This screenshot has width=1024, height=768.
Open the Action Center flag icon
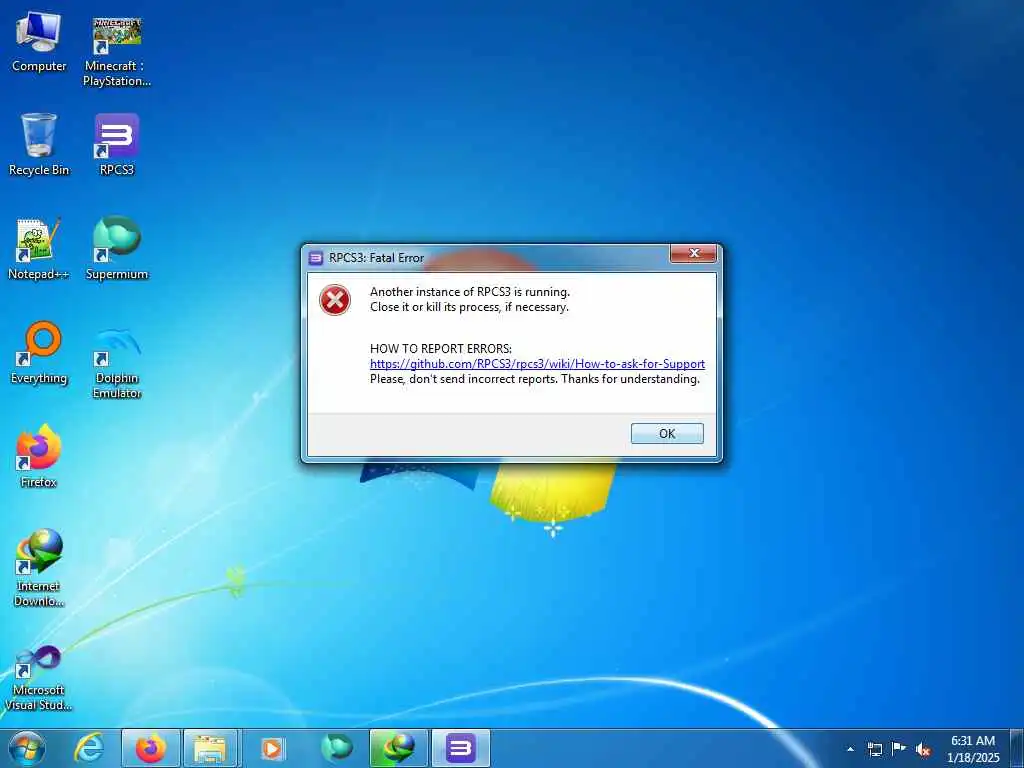click(x=899, y=749)
